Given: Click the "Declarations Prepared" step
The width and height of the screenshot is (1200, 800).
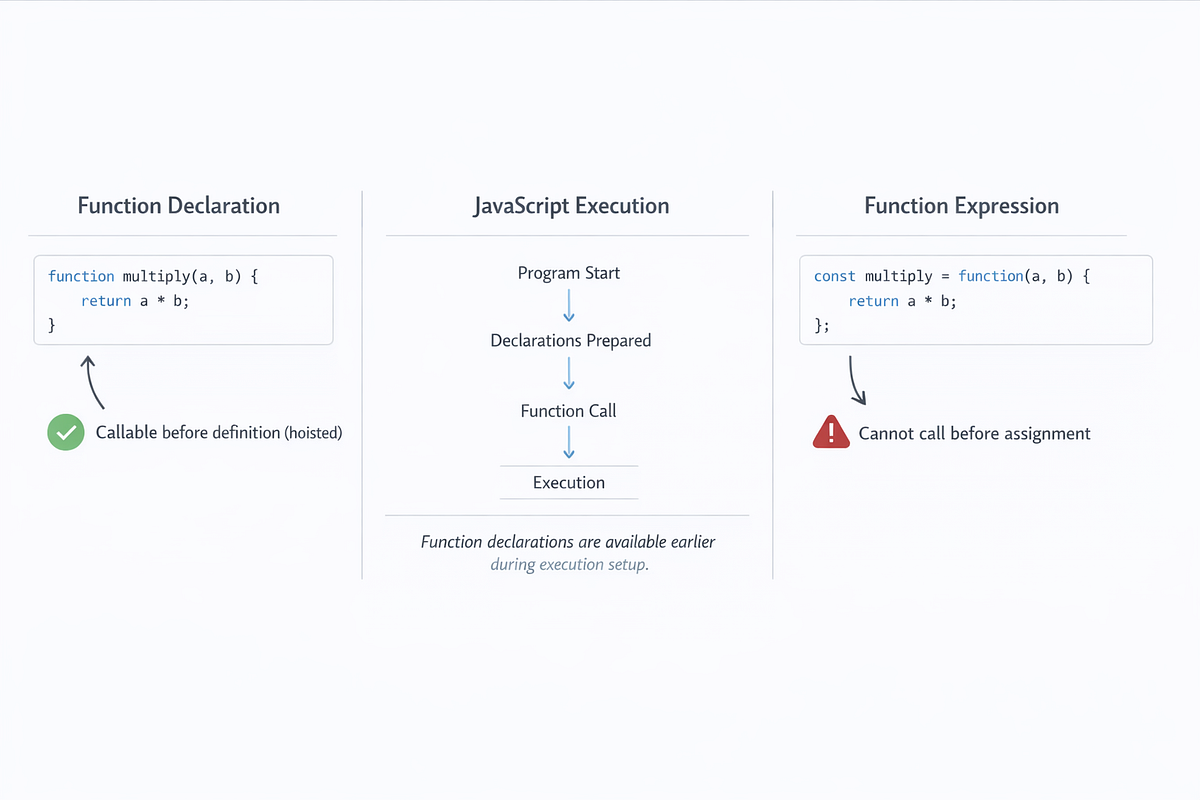Looking at the screenshot, I should 570,341.
